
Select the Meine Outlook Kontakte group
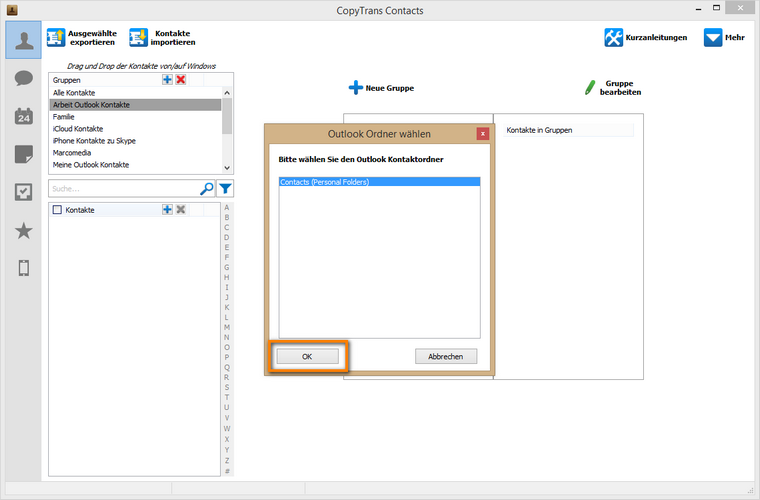[x=135, y=165]
